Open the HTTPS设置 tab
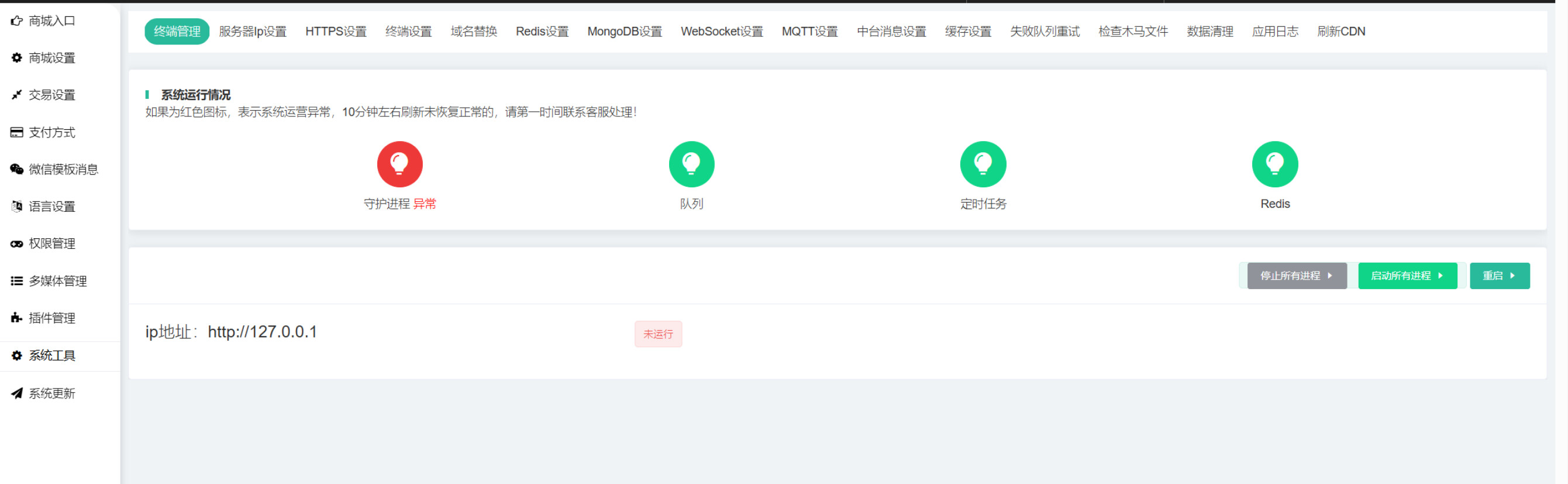The width and height of the screenshot is (1568, 484). (335, 32)
